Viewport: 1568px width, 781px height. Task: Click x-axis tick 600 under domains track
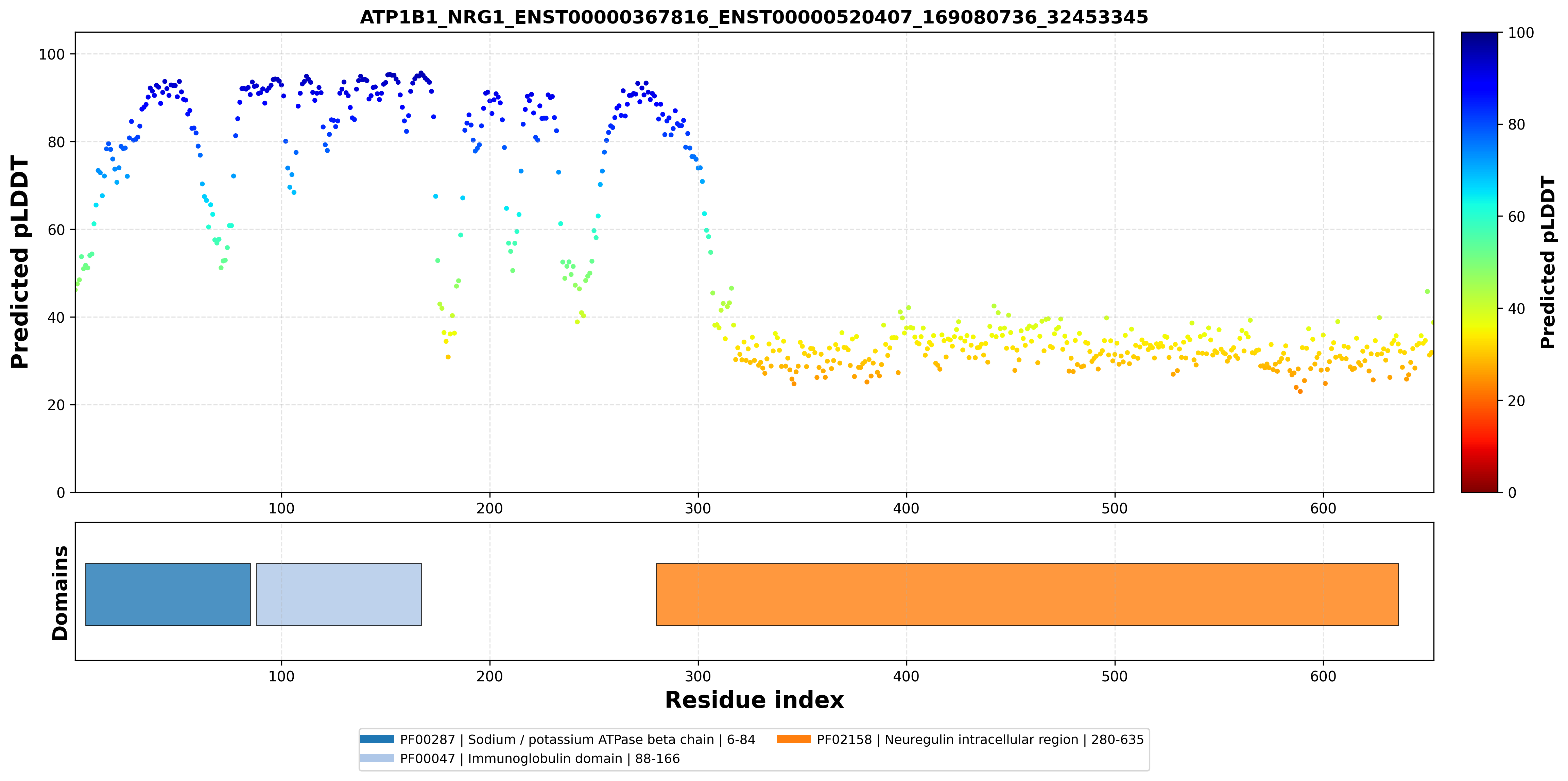1323,676
